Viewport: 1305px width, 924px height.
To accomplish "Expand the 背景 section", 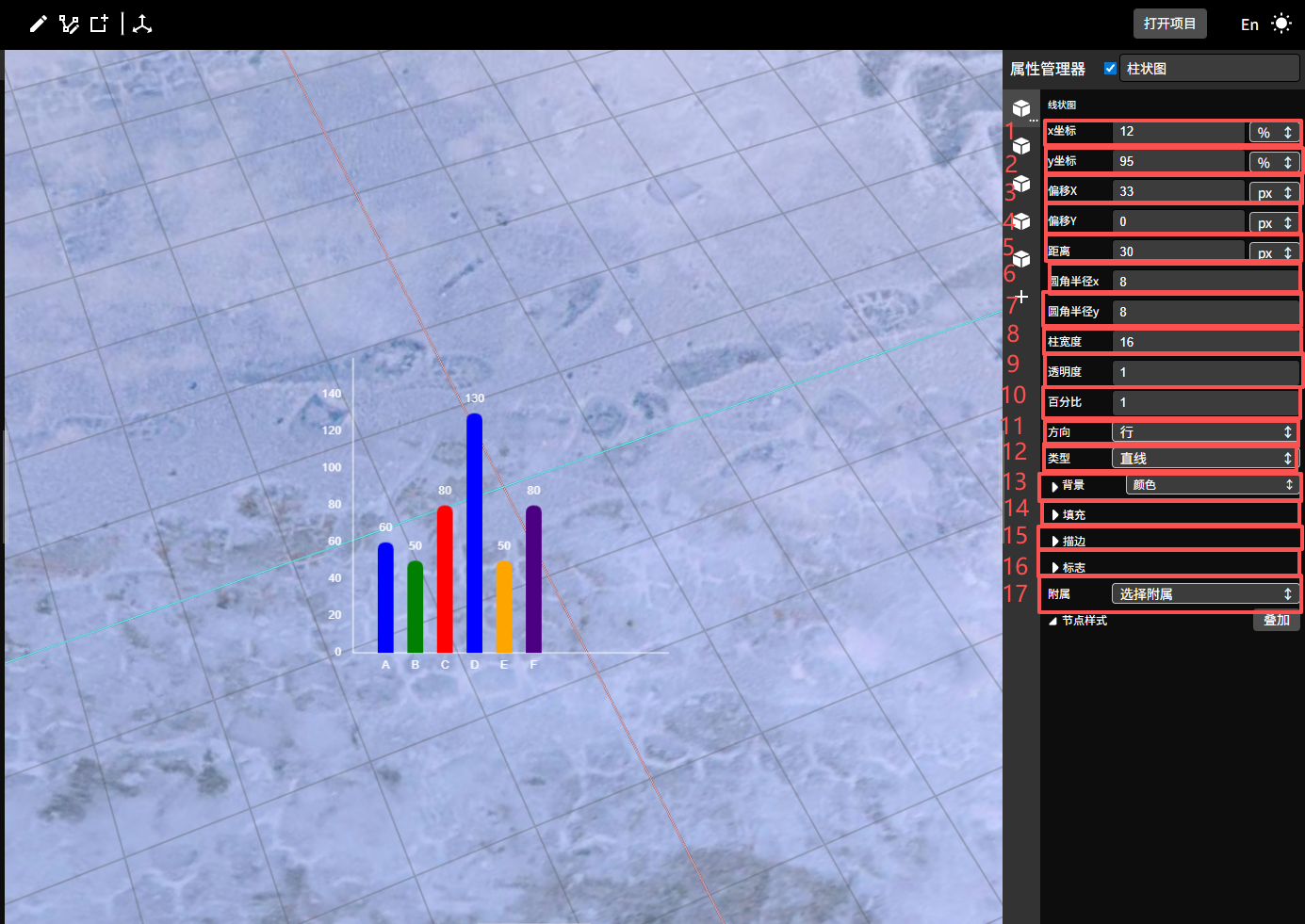I will point(1055,486).
